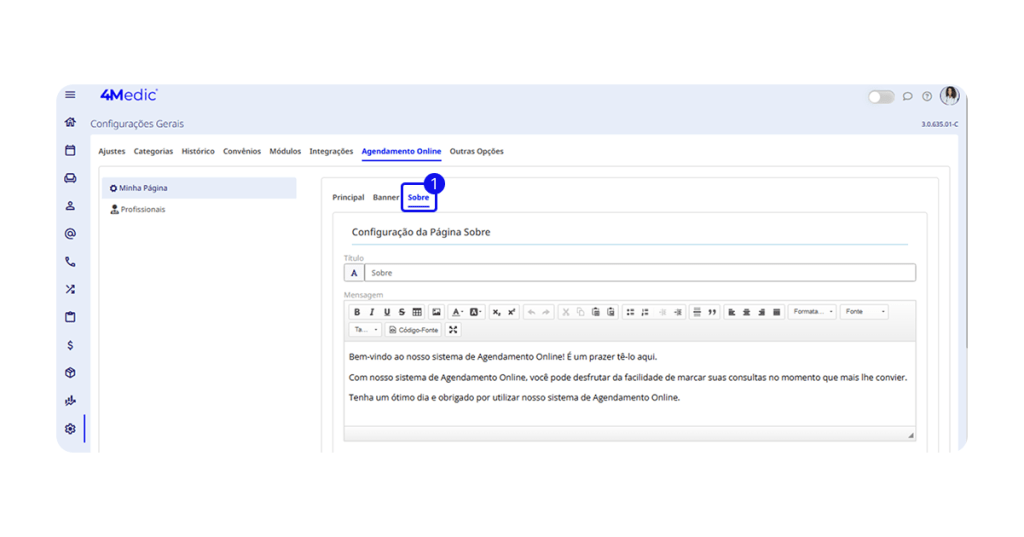Click the insert image icon

436,312
